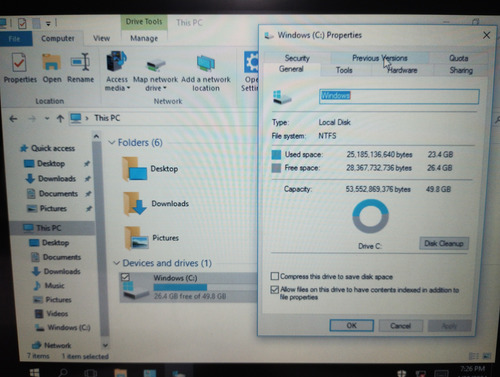Select Music under This PC

pos(49,286)
